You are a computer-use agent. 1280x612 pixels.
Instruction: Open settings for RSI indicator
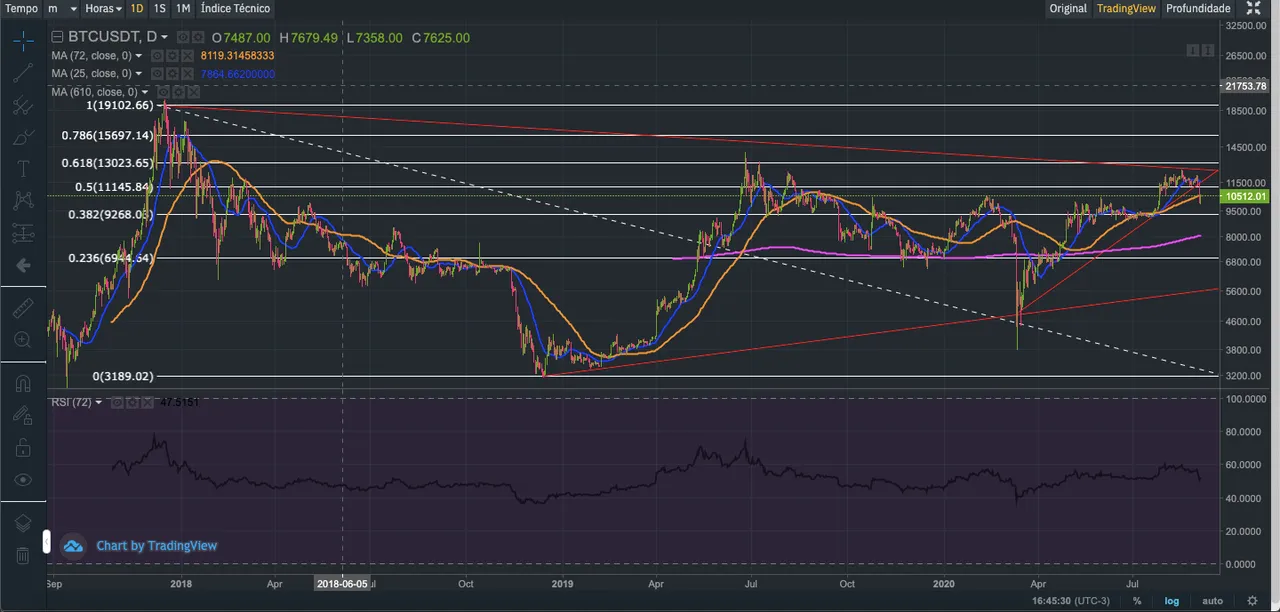[130, 403]
